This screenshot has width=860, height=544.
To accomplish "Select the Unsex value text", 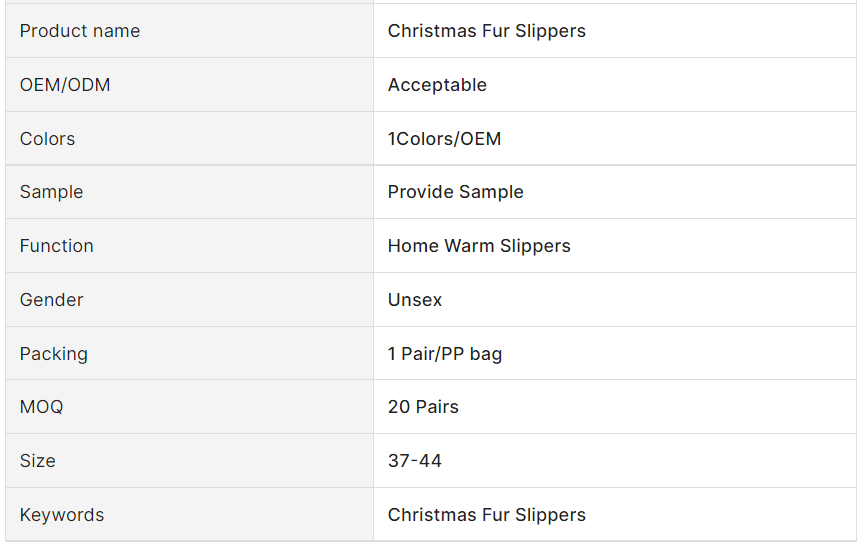I will coord(414,300).
